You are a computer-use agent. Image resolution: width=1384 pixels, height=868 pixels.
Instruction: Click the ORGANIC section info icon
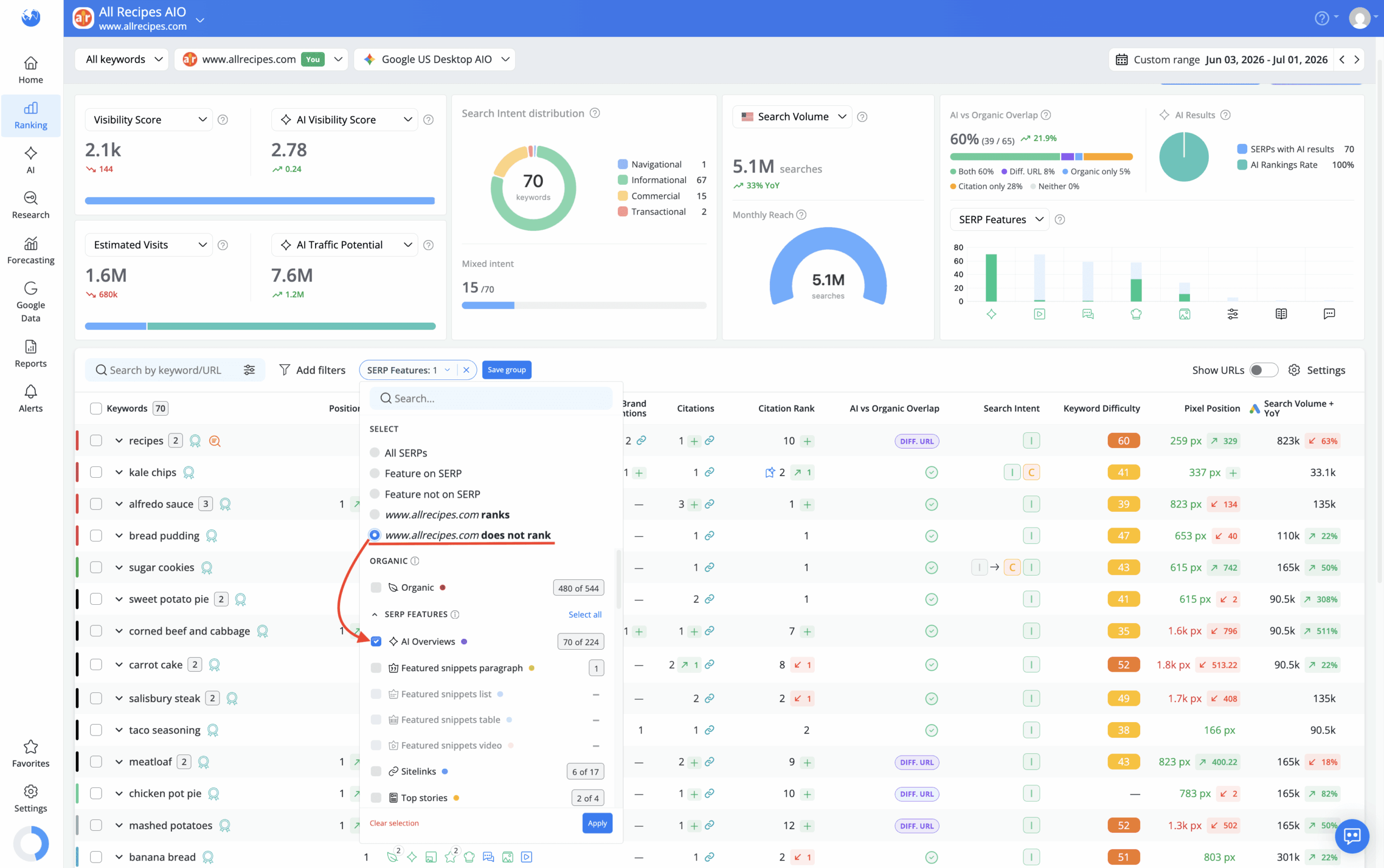tap(415, 561)
